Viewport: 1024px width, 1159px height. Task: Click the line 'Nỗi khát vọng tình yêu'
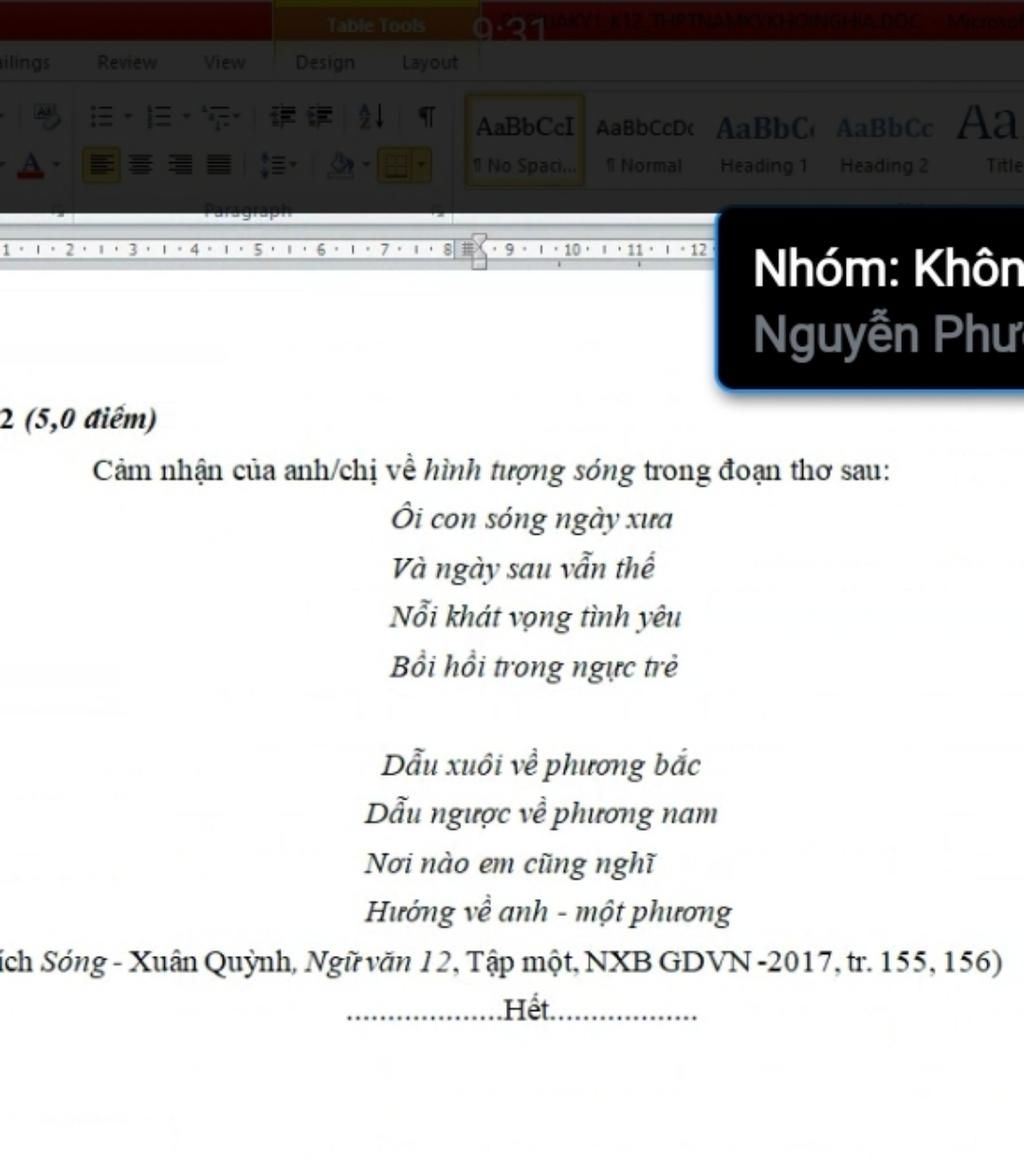[535, 617]
